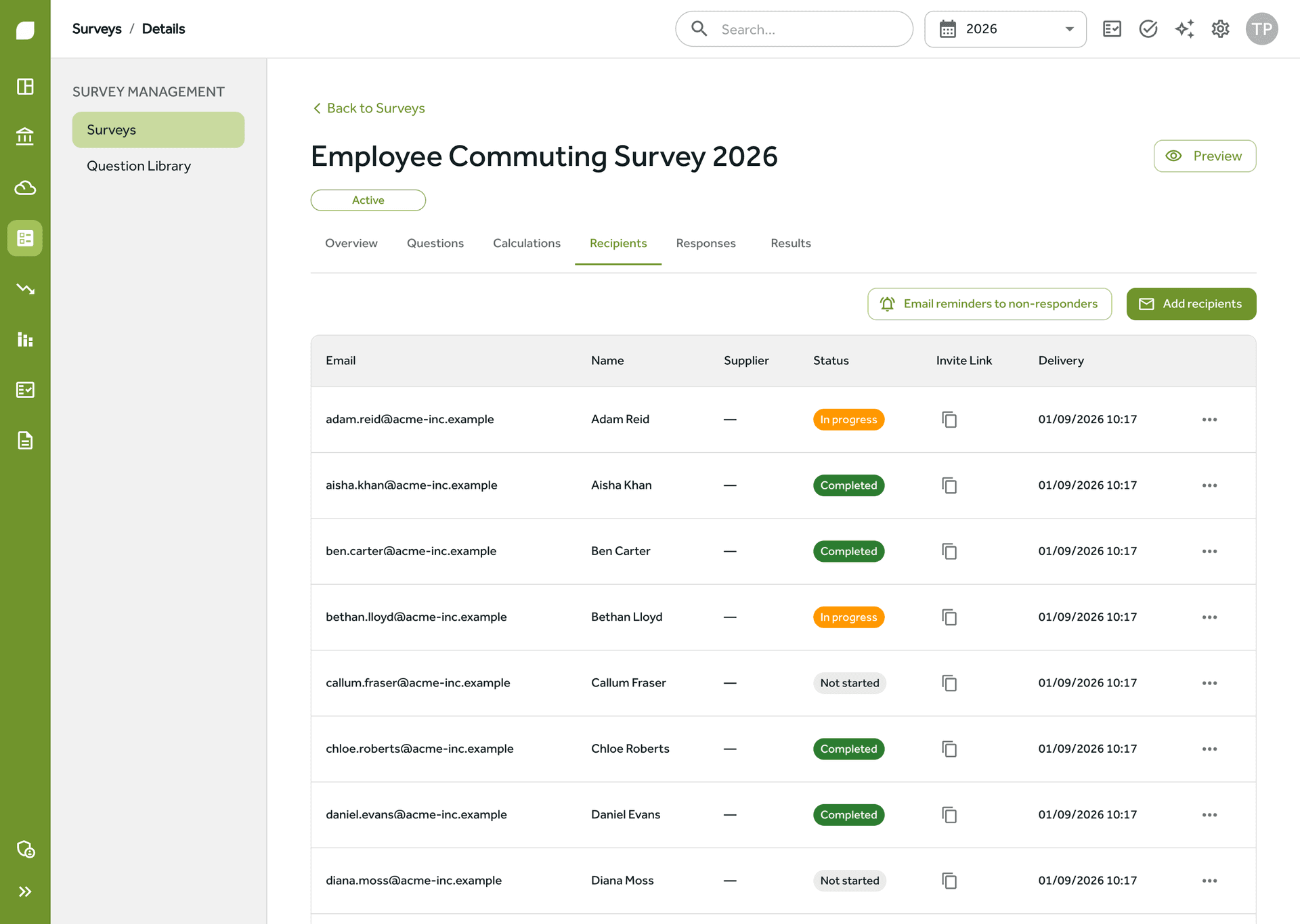Switch to the Results tab
Screen dimensions: 1300x924
[x=790, y=243]
